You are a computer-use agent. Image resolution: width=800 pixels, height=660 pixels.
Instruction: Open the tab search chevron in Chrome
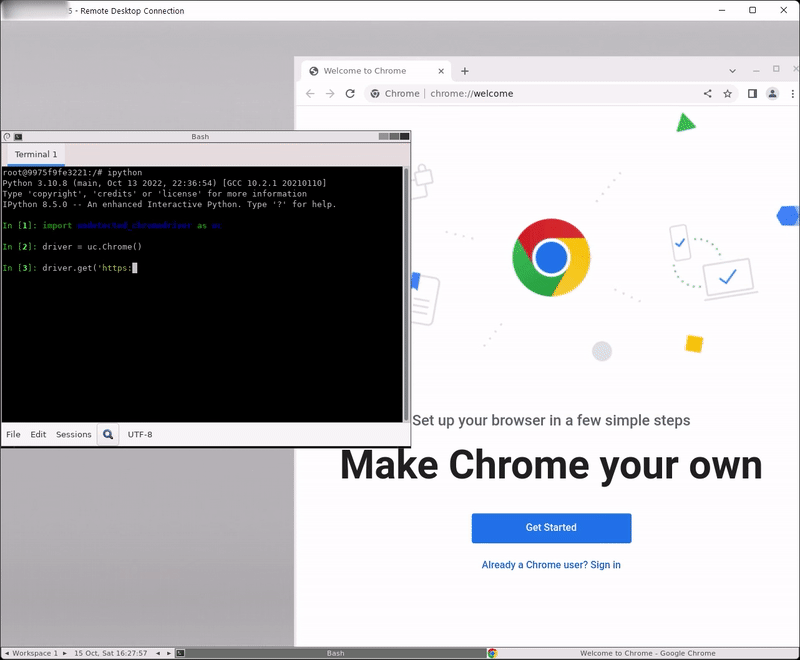tap(732, 71)
